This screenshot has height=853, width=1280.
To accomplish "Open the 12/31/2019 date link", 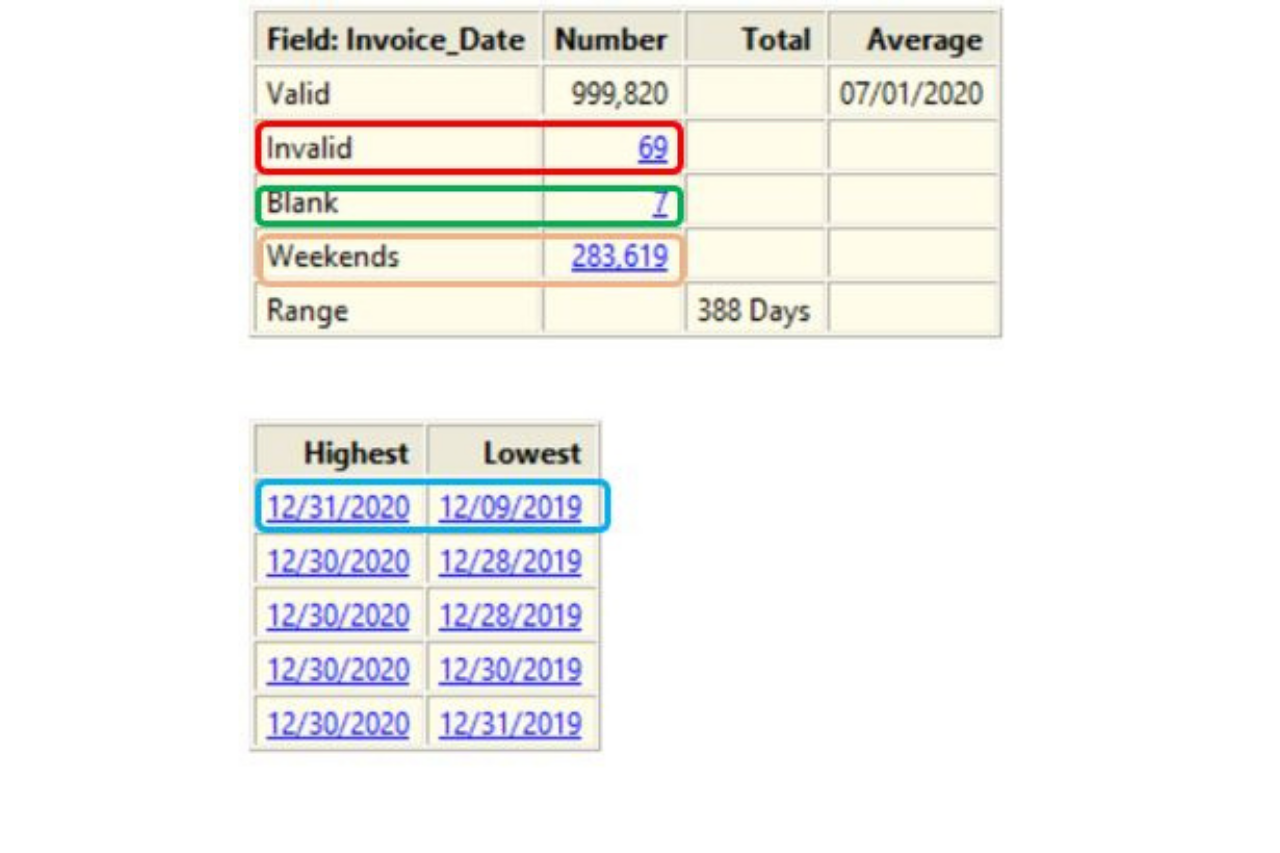I will tap(510, 724).
